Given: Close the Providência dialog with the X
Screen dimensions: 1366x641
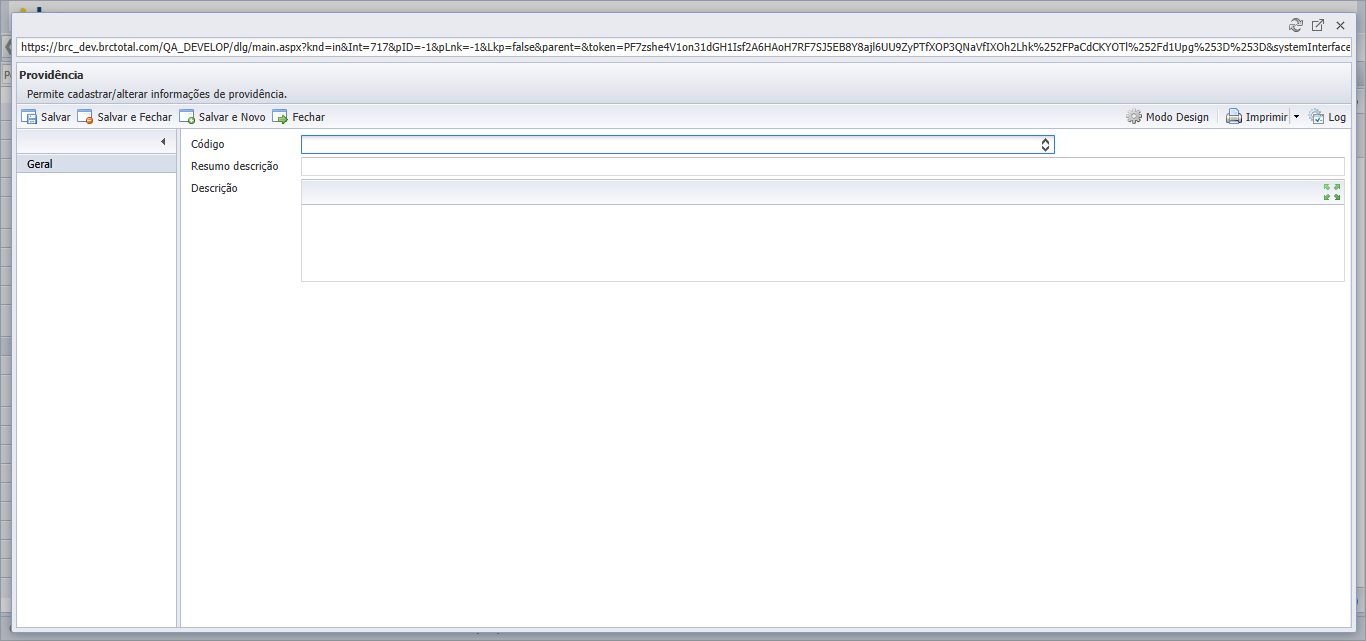Looking at the screenshot, I should coord(1340,26).
